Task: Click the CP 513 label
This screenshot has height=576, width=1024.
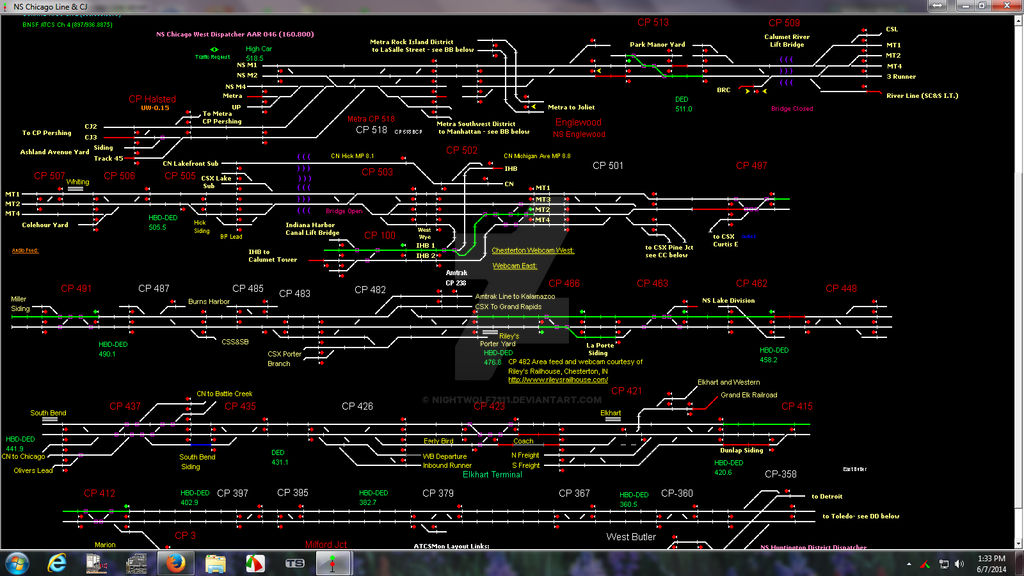Action: (652, 22)
